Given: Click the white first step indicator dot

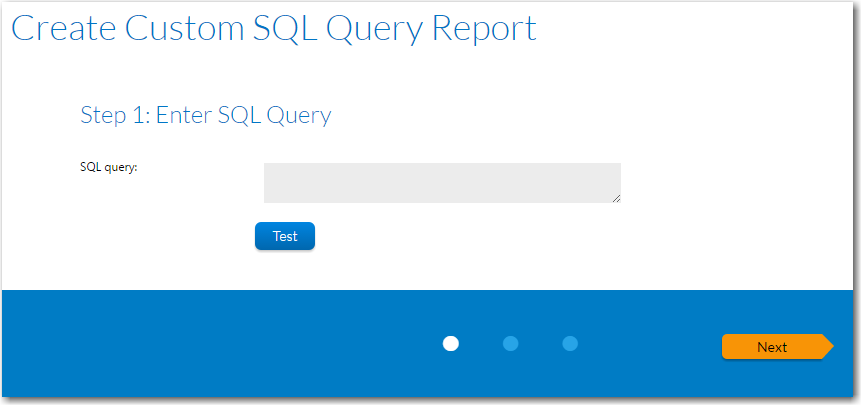Looking at the screenshot, I should coord(451,344).
